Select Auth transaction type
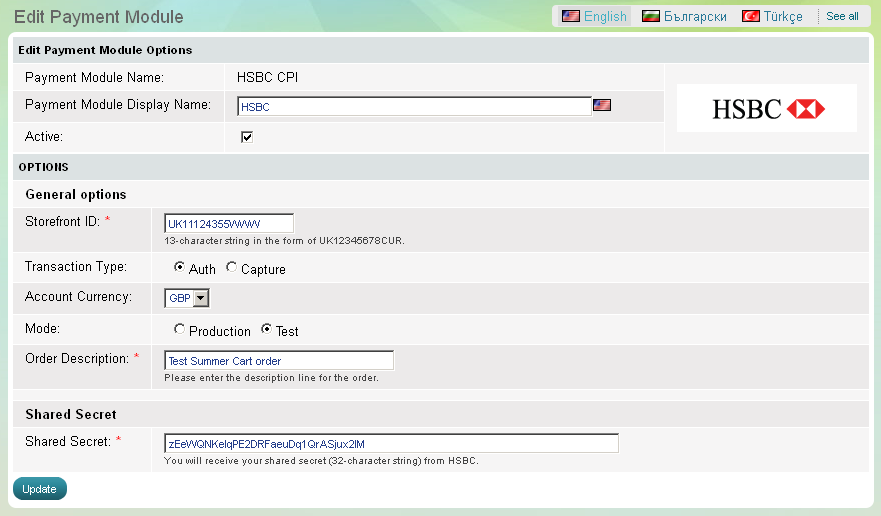881x516 pixels. pyautogui.click(x=179, y=267)
